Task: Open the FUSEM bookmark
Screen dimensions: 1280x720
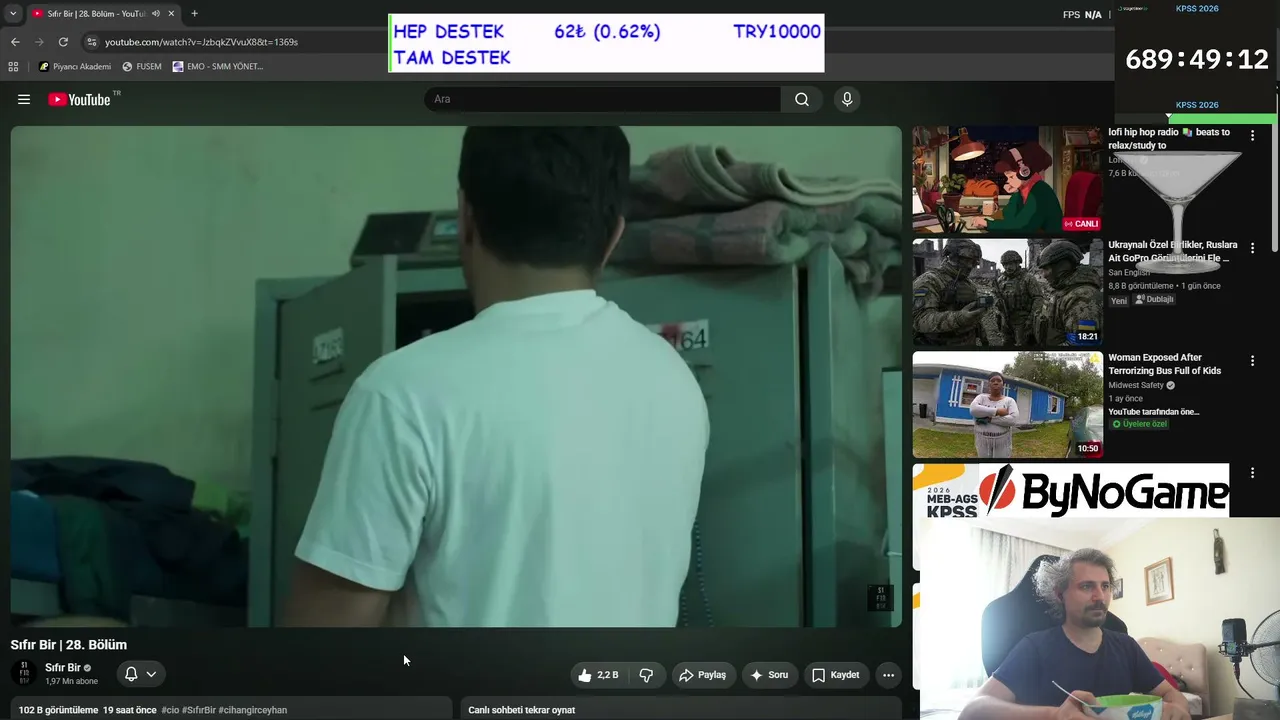Action: pos(141,67)
